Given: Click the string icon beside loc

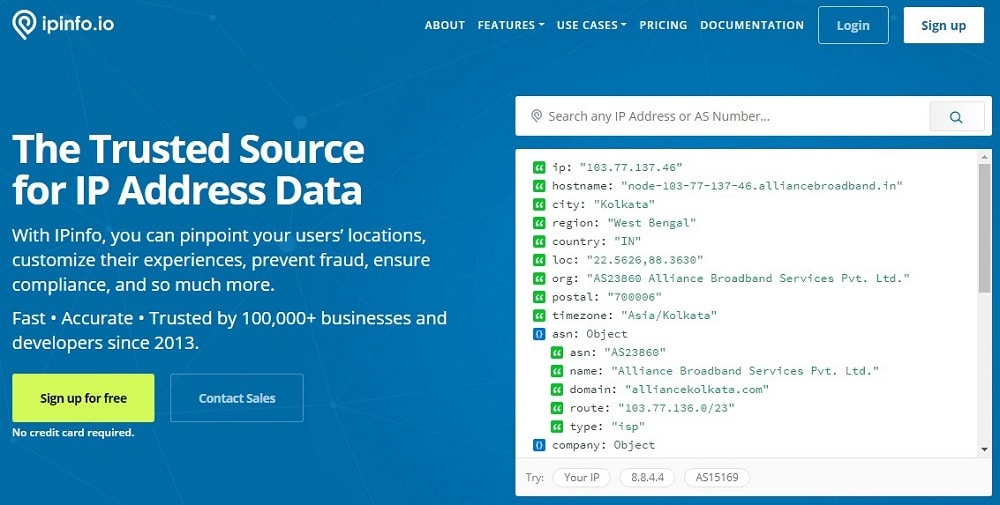Looking at the screenshot, I should pyautogui.click(x=540, y=260).
